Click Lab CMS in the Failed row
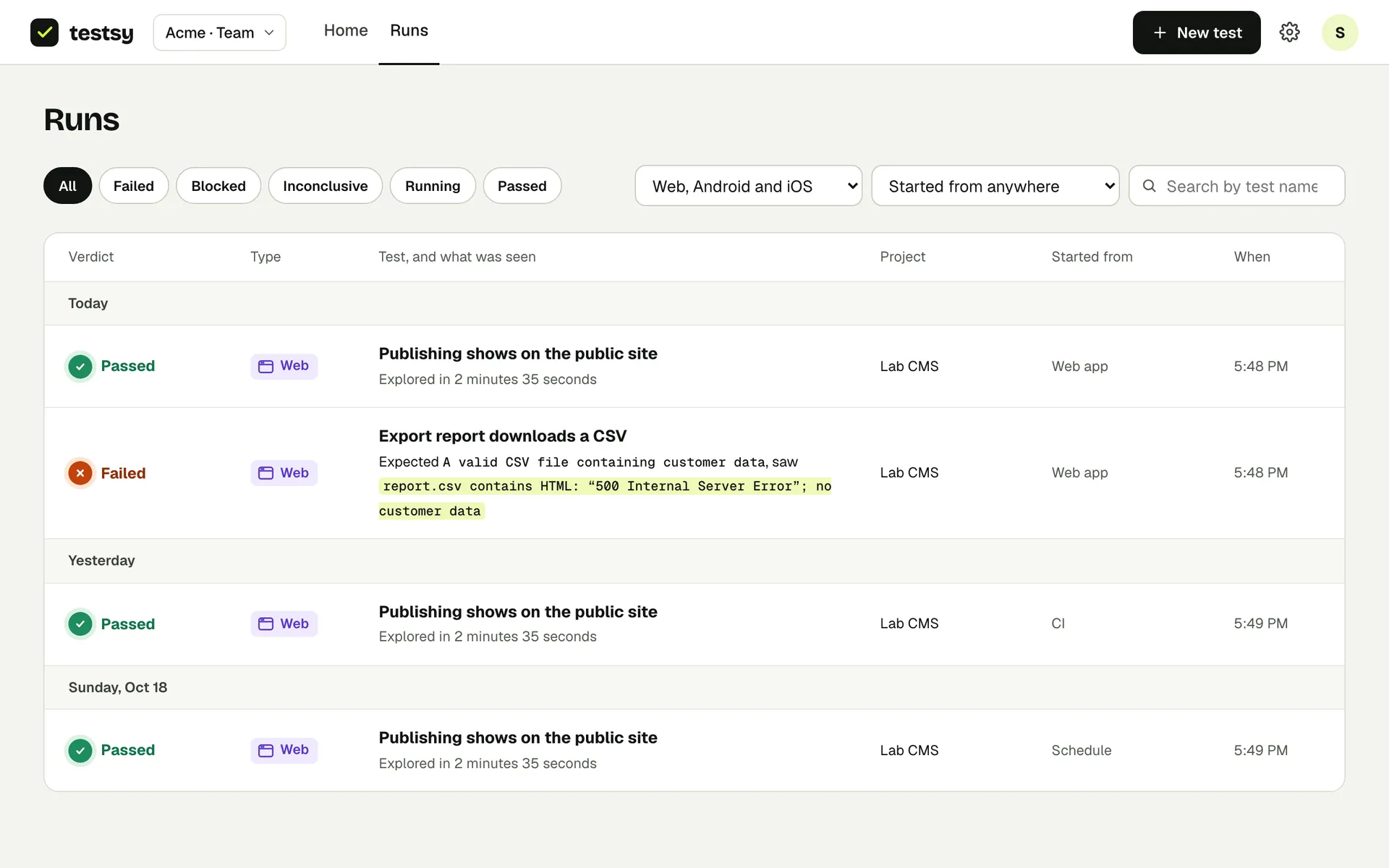 [x=909, y=472]
